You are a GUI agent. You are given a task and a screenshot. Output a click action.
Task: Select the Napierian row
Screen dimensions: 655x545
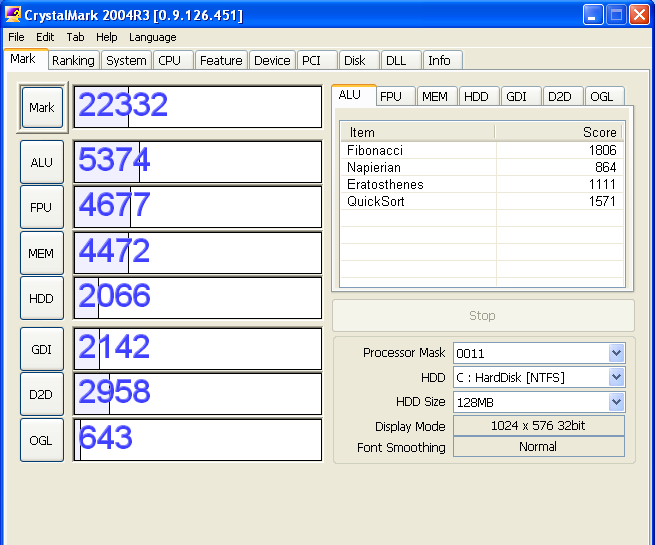[482, 167]
